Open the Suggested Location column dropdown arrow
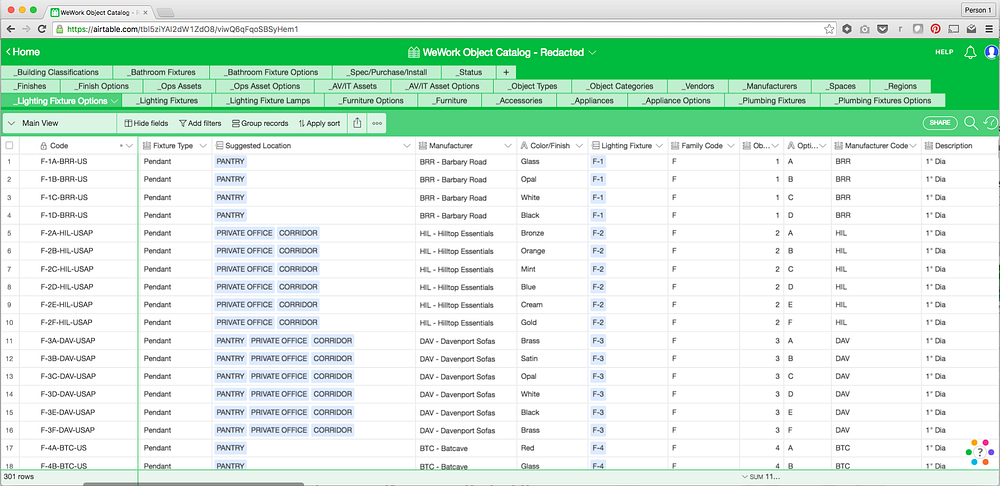The image size is (1000, 486). point(407,145)
